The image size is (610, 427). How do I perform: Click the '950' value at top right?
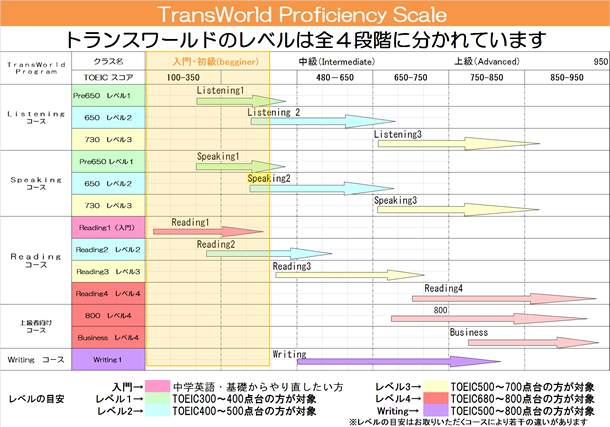click(x=601, y=61)
